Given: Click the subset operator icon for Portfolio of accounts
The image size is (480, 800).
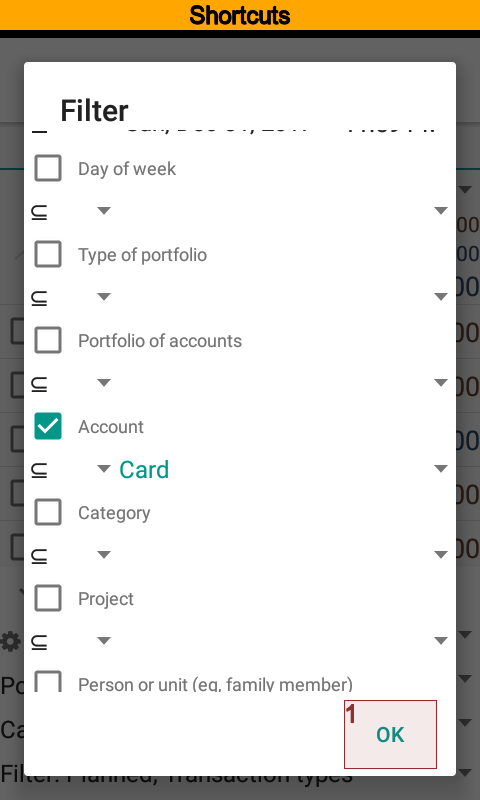Looking at the screenshot, I should click(x=39, y=383).
